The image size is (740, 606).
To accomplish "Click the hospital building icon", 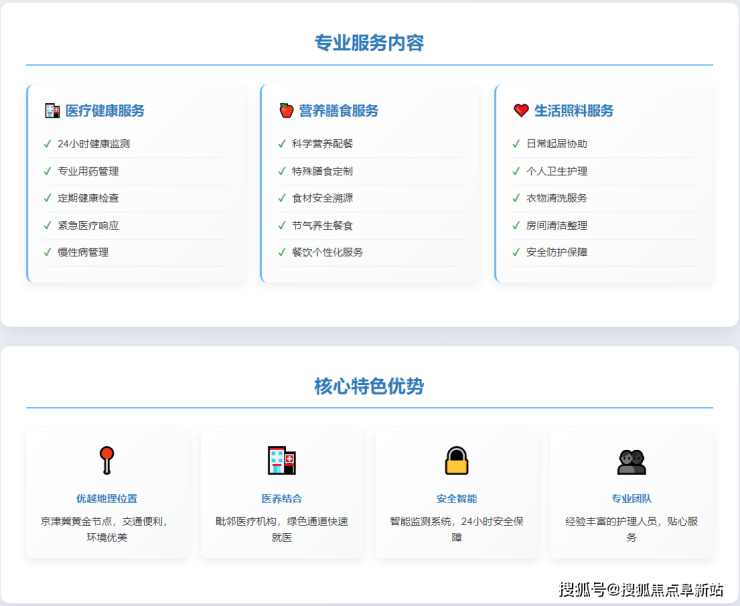I will pos(282,460).
